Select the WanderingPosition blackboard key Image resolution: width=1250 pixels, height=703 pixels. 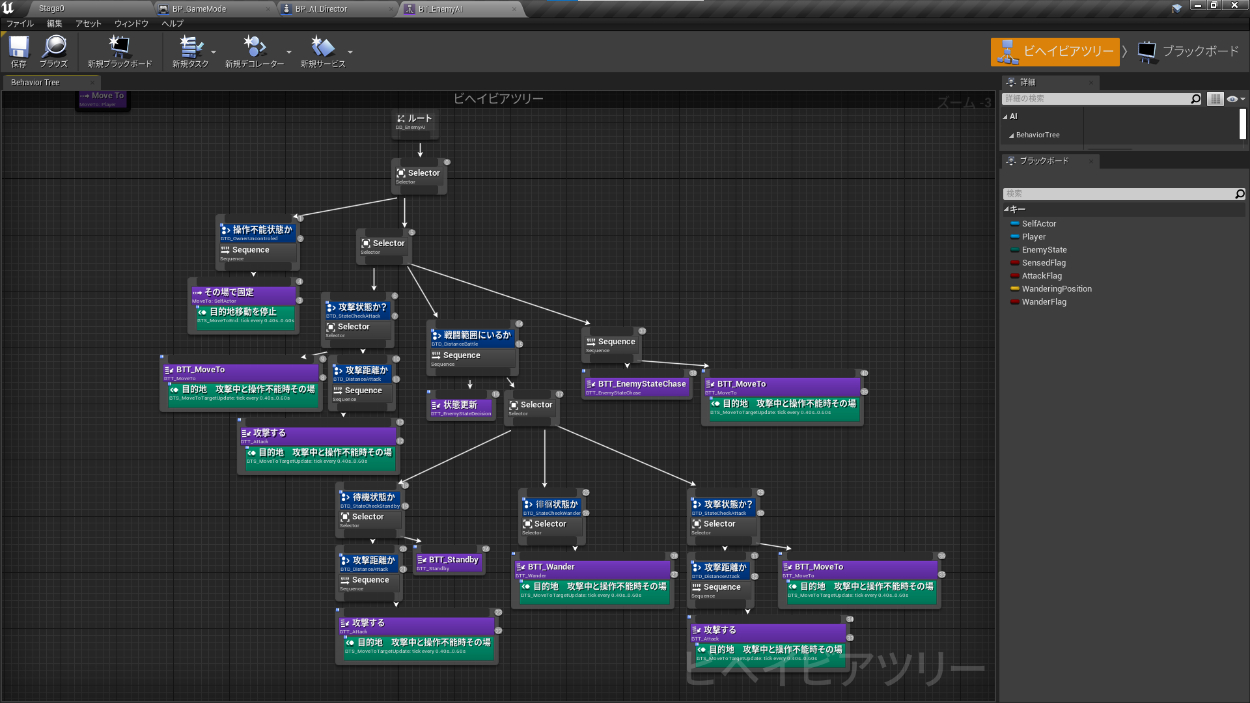[1056, 289]
